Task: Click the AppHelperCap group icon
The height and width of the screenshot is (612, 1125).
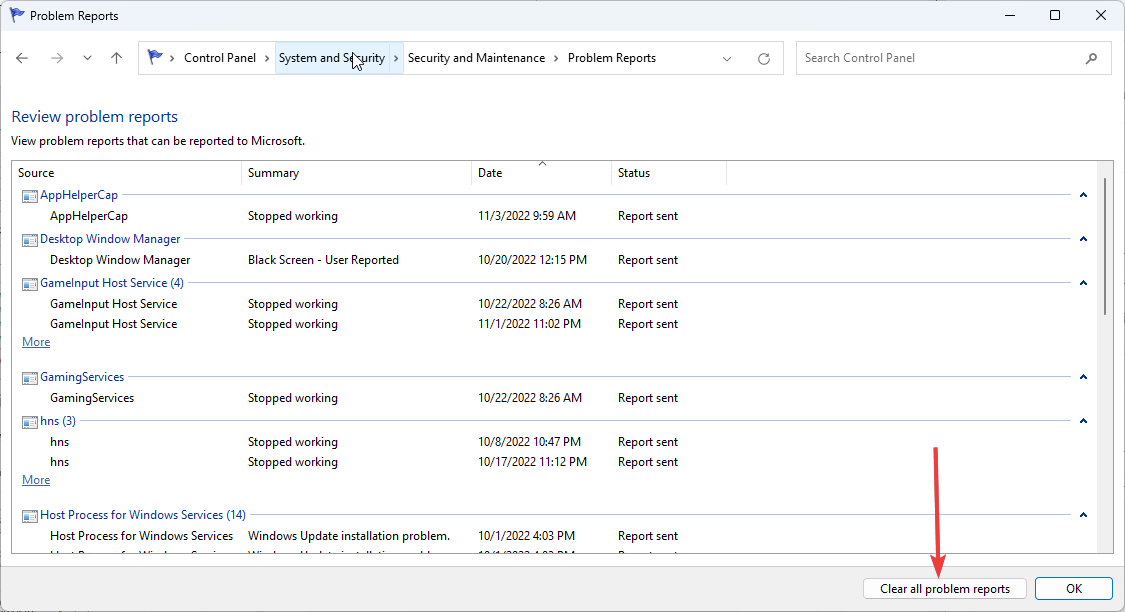Action: [x=29, y=196]
